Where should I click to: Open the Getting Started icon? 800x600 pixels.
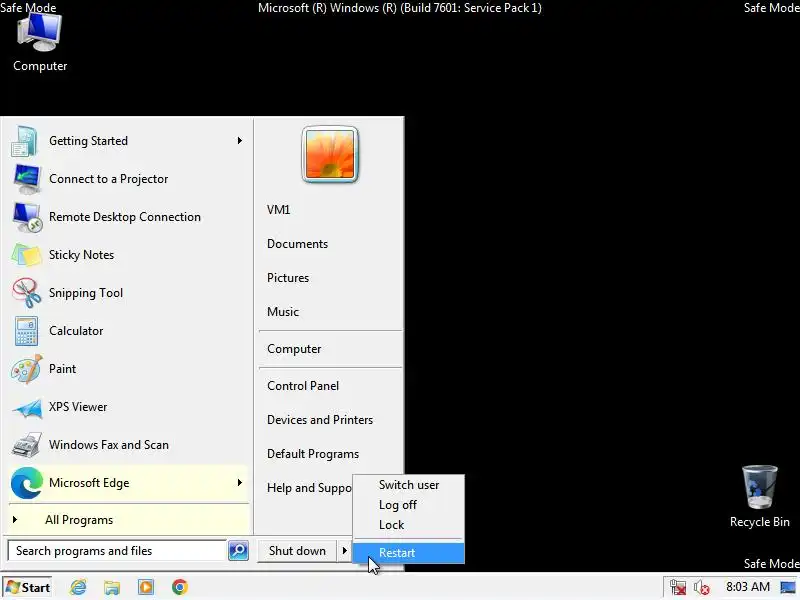24,141
